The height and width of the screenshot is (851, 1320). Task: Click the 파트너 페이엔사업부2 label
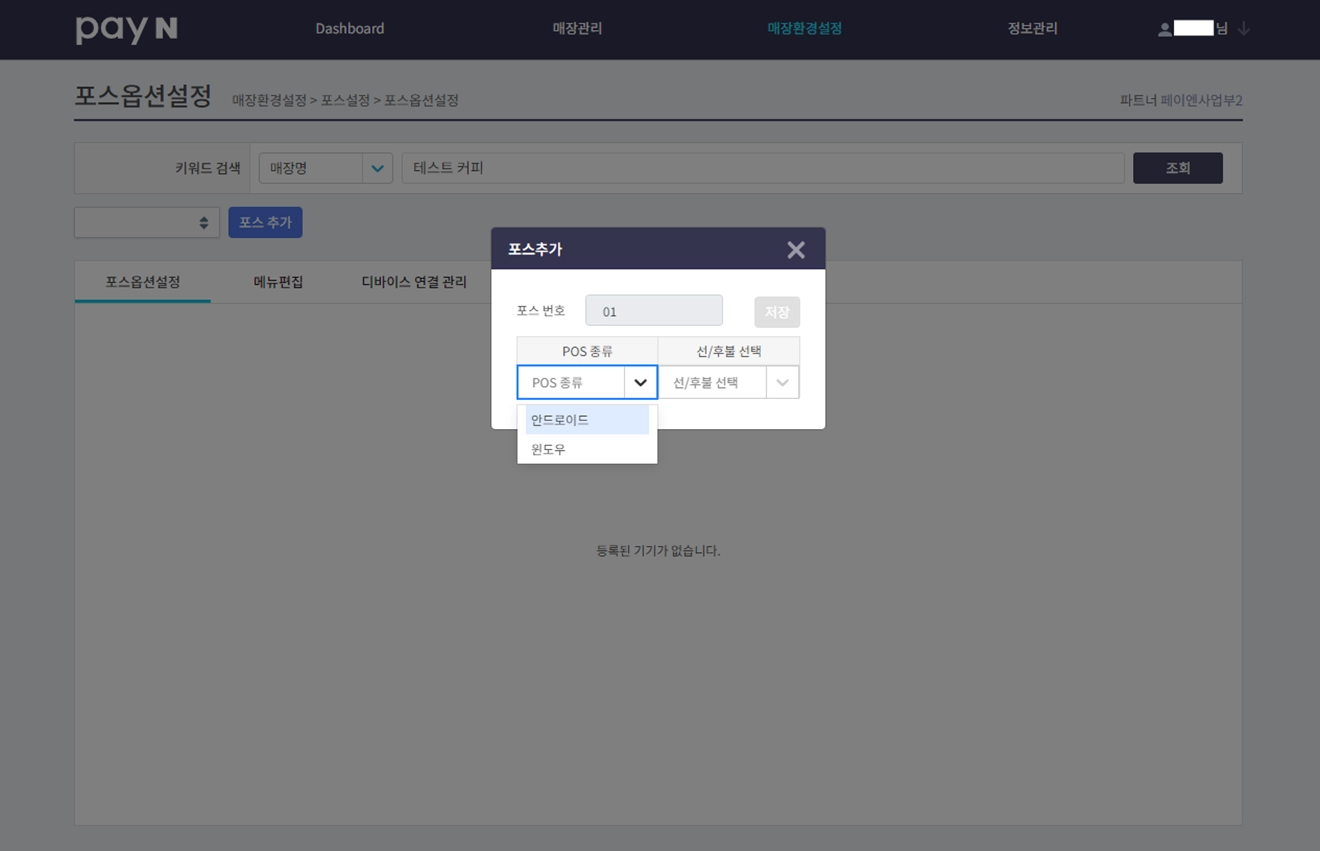(x=1181, y=101)
